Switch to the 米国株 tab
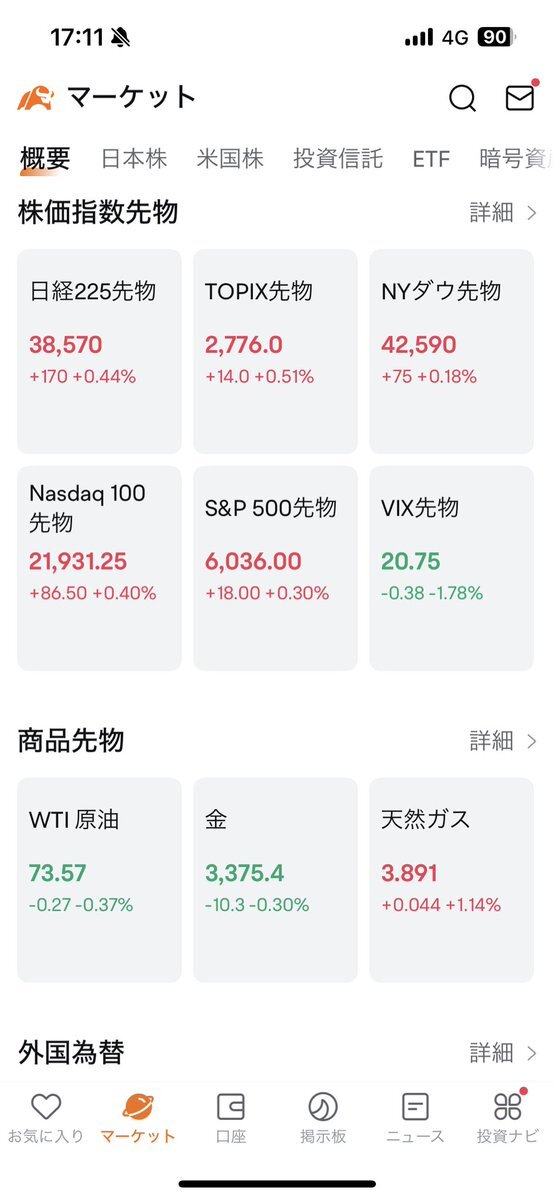Screen dimensions: 554x1199 click(x=230, y=159)
